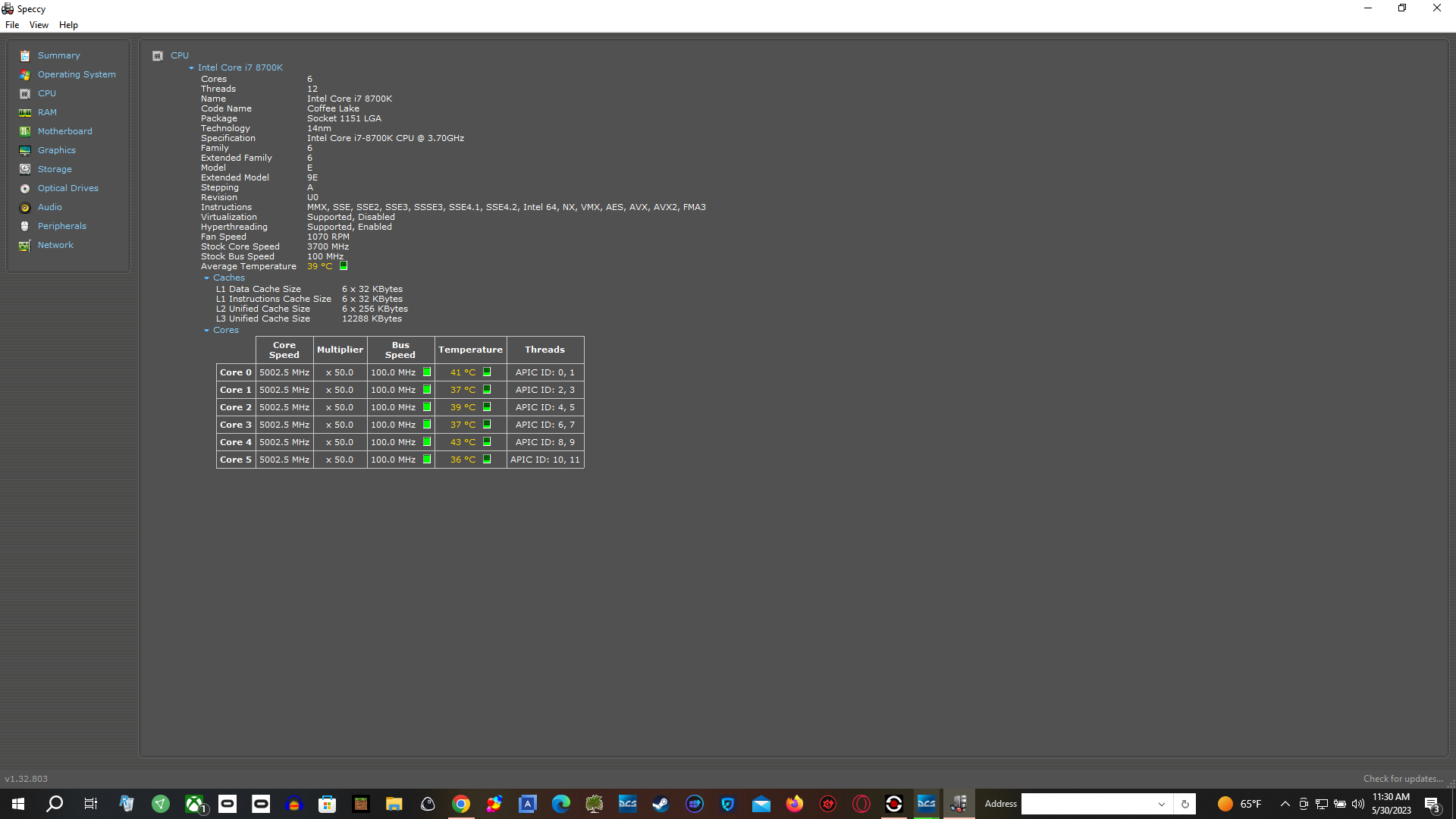Click the taskbar clock showing 11:30 AM
Screen dimensions: 1456x819
tap(1391, 804)
